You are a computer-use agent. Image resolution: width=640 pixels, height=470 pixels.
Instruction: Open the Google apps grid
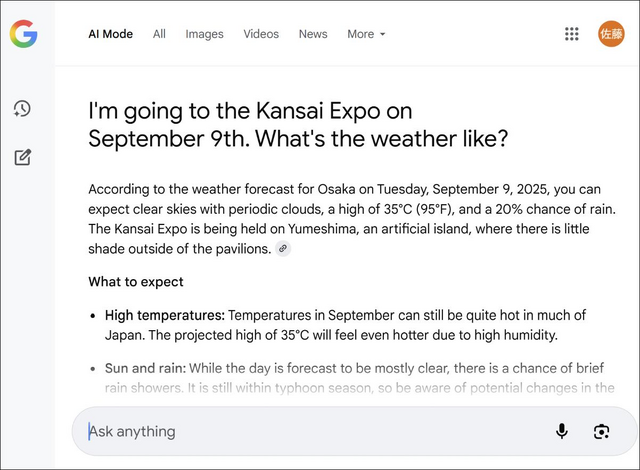pos(571,34)
